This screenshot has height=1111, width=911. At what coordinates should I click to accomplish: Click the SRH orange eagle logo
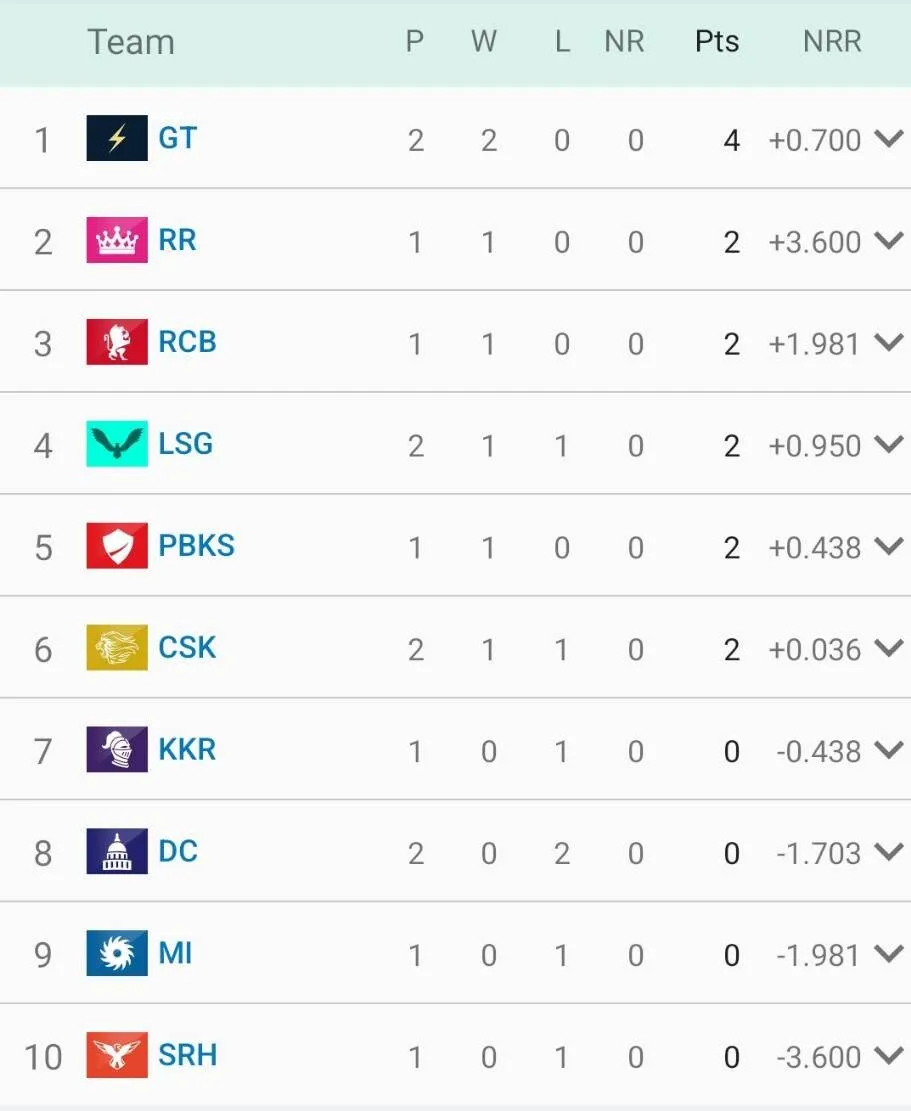coord(117,1056)
